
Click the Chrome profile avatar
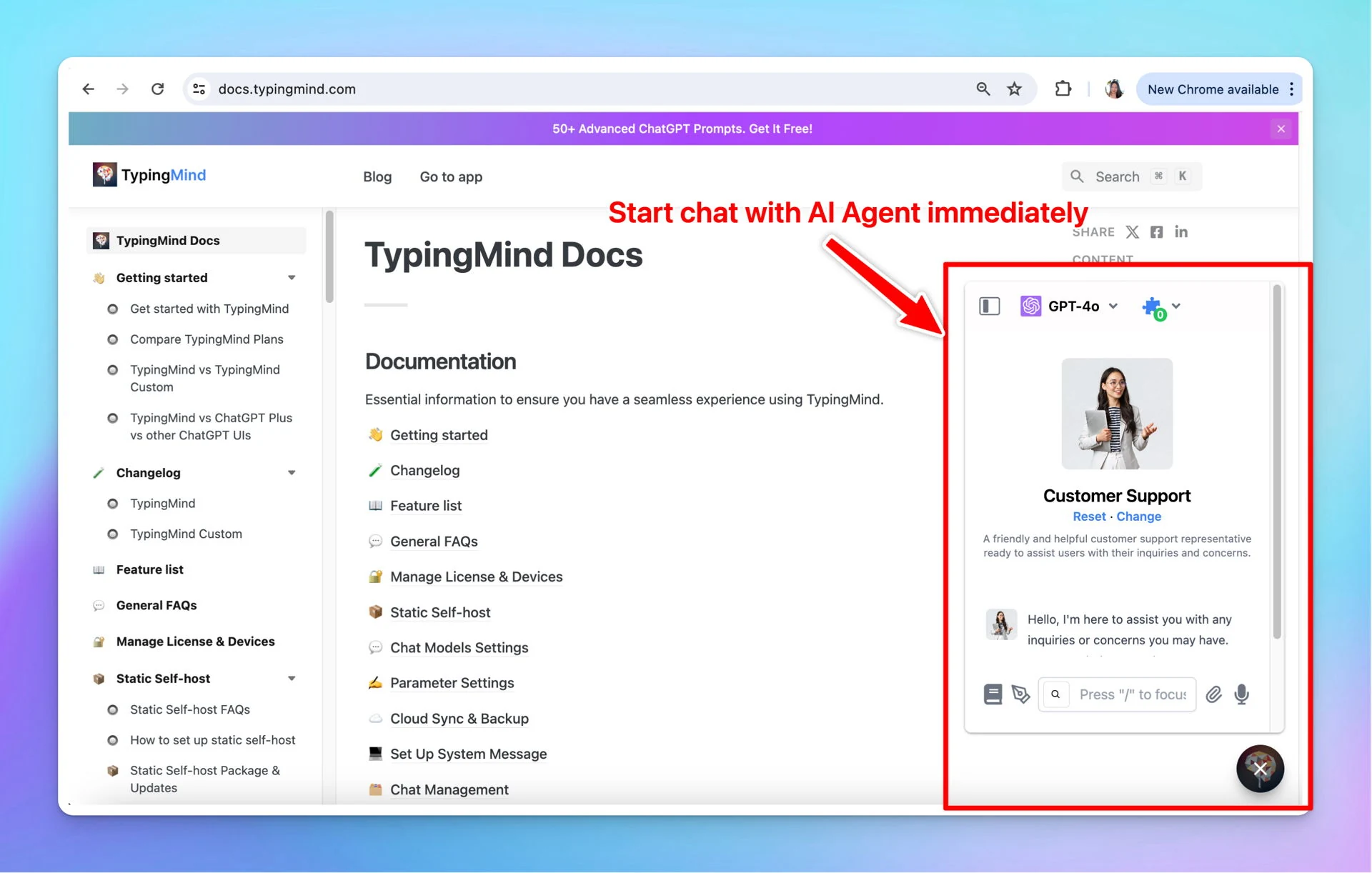pos(1114,89)
